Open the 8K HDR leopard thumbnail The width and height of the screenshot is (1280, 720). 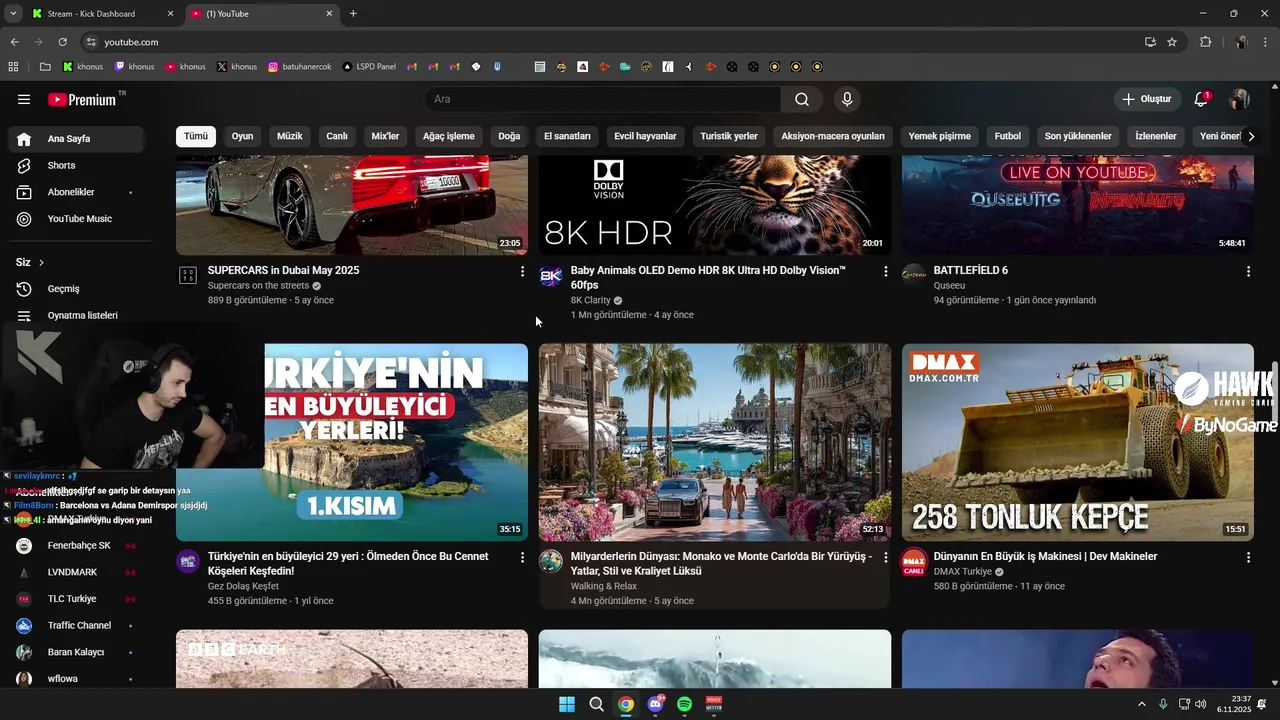715,205
